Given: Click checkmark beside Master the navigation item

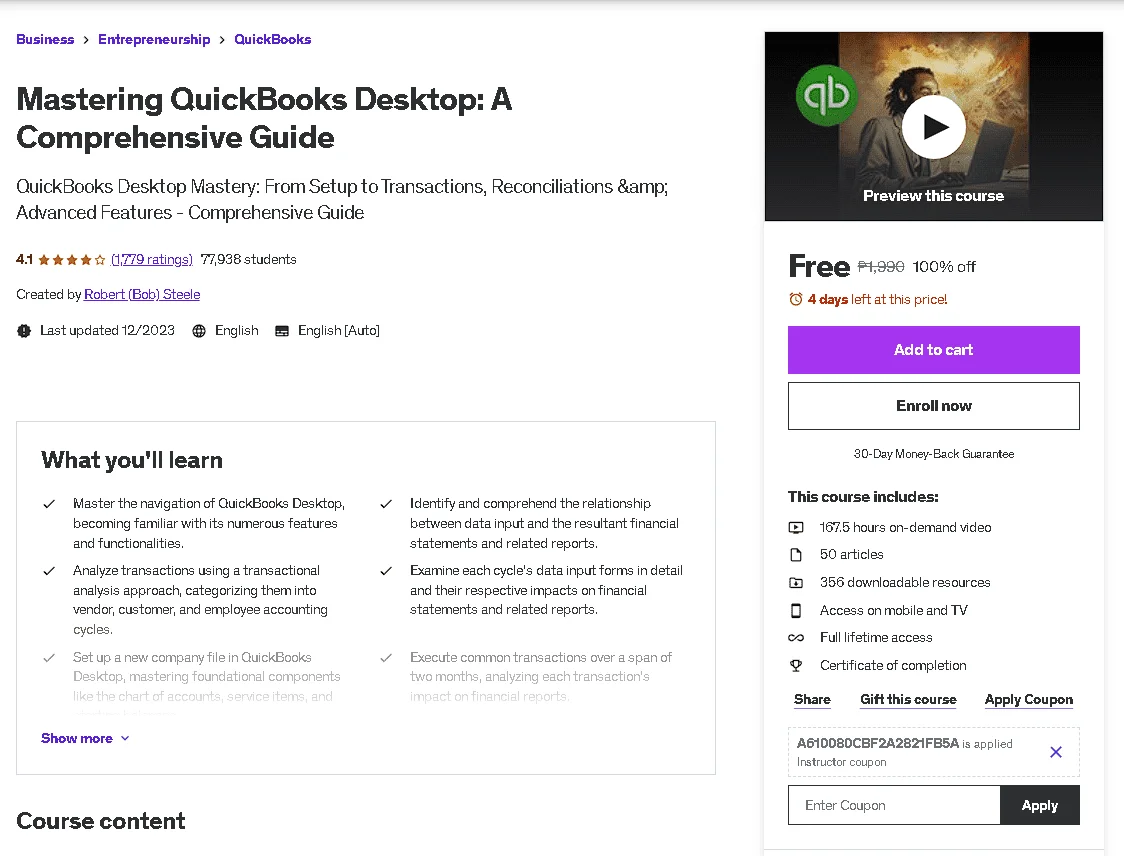Looking at the screenshot, I should click(x=49, y=504).
